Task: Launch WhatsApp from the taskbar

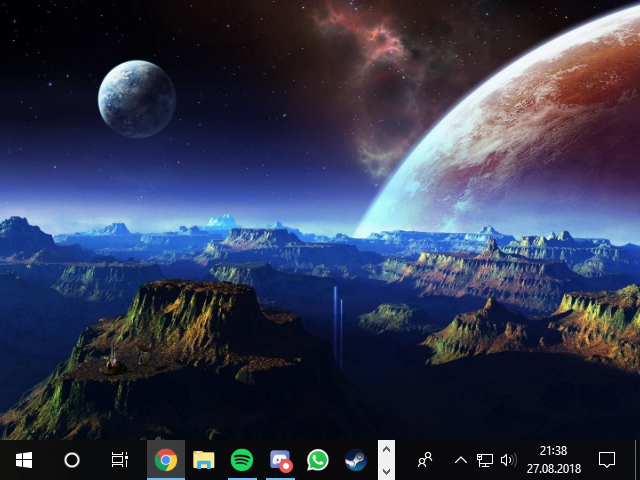Action: [318, 460]
